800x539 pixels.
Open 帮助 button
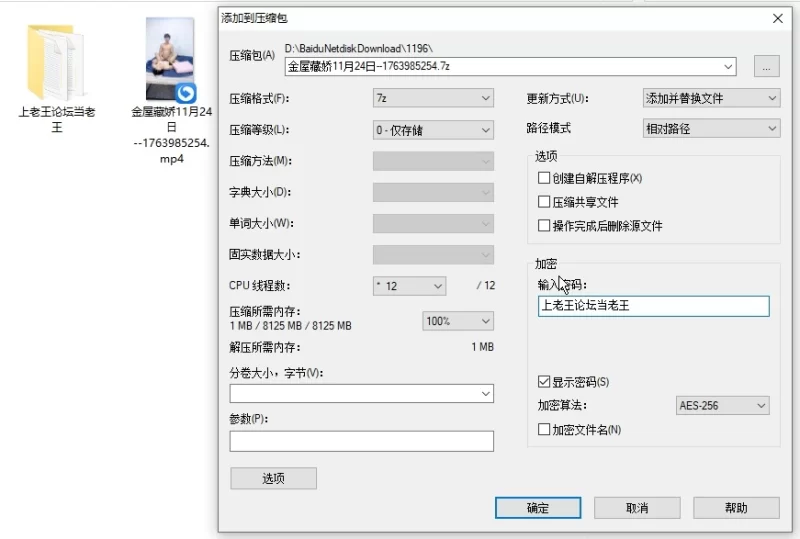pyautogui.click(x=736, y=508)
